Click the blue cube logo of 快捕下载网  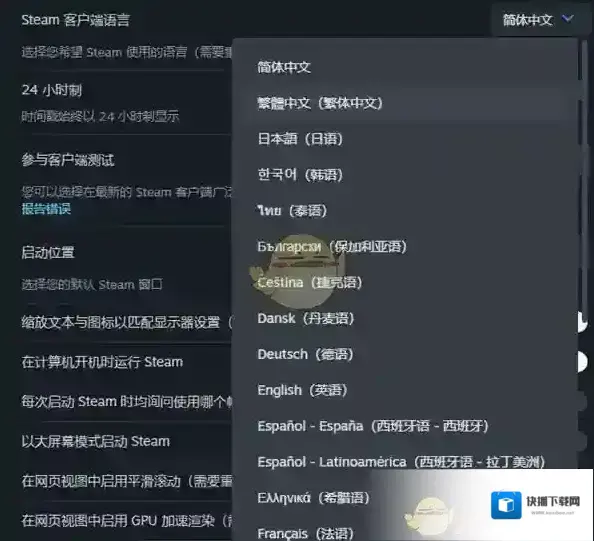[x=506, y=505]
